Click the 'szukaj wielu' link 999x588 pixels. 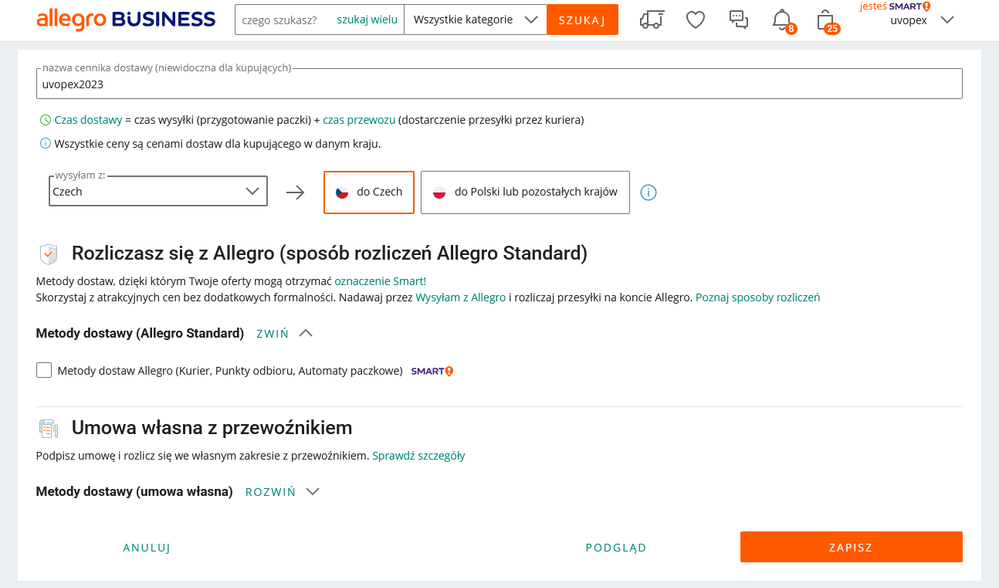[367, 20]
